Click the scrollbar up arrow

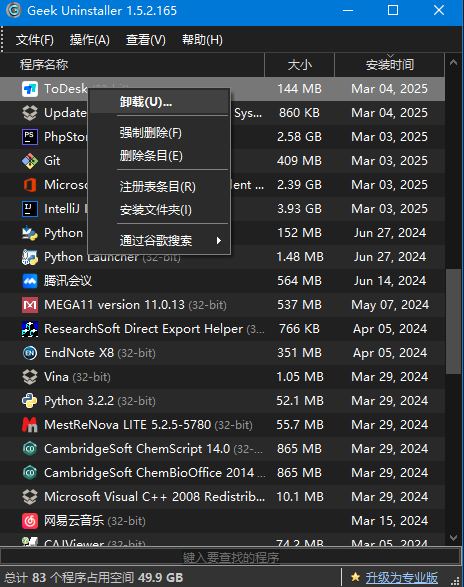[454, 63]
